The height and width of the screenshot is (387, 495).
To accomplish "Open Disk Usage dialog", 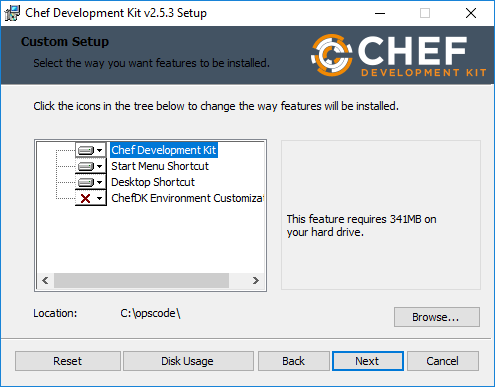I will click(188, 361).
